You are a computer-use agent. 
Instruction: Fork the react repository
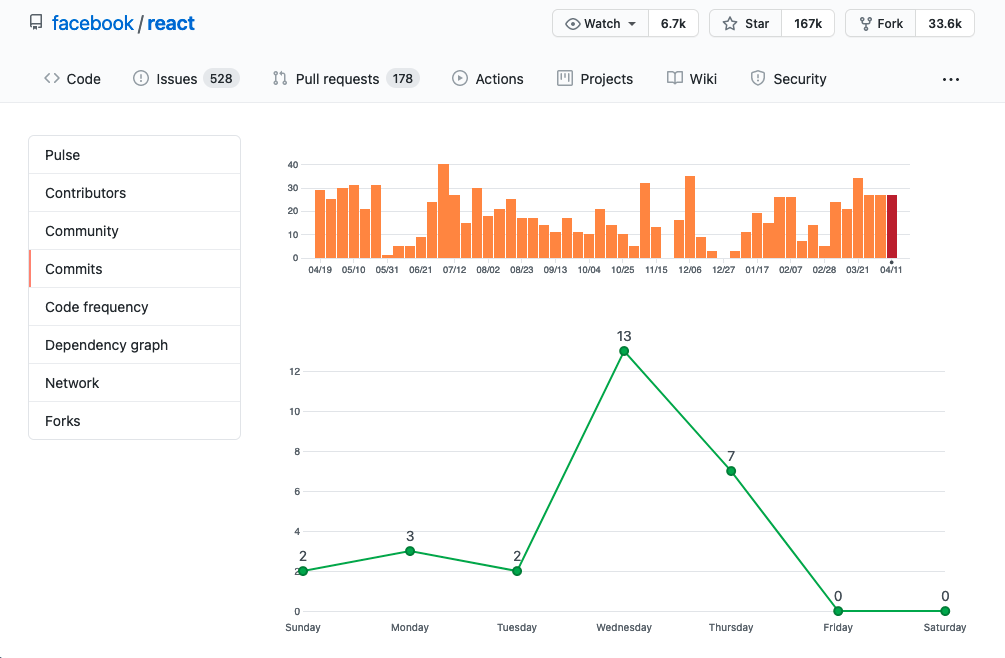tap(881, 24)
